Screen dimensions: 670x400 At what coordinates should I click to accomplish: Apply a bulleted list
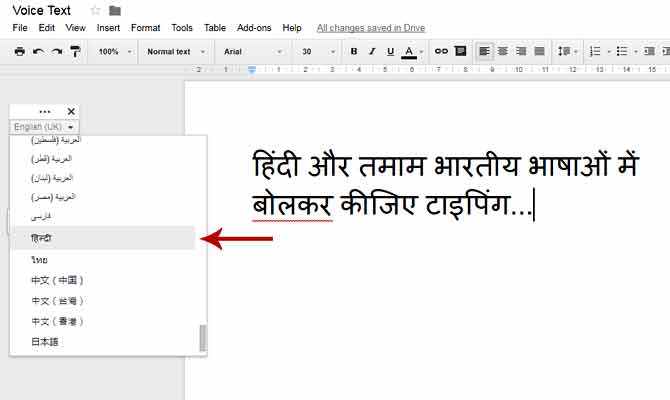point(622,51)
